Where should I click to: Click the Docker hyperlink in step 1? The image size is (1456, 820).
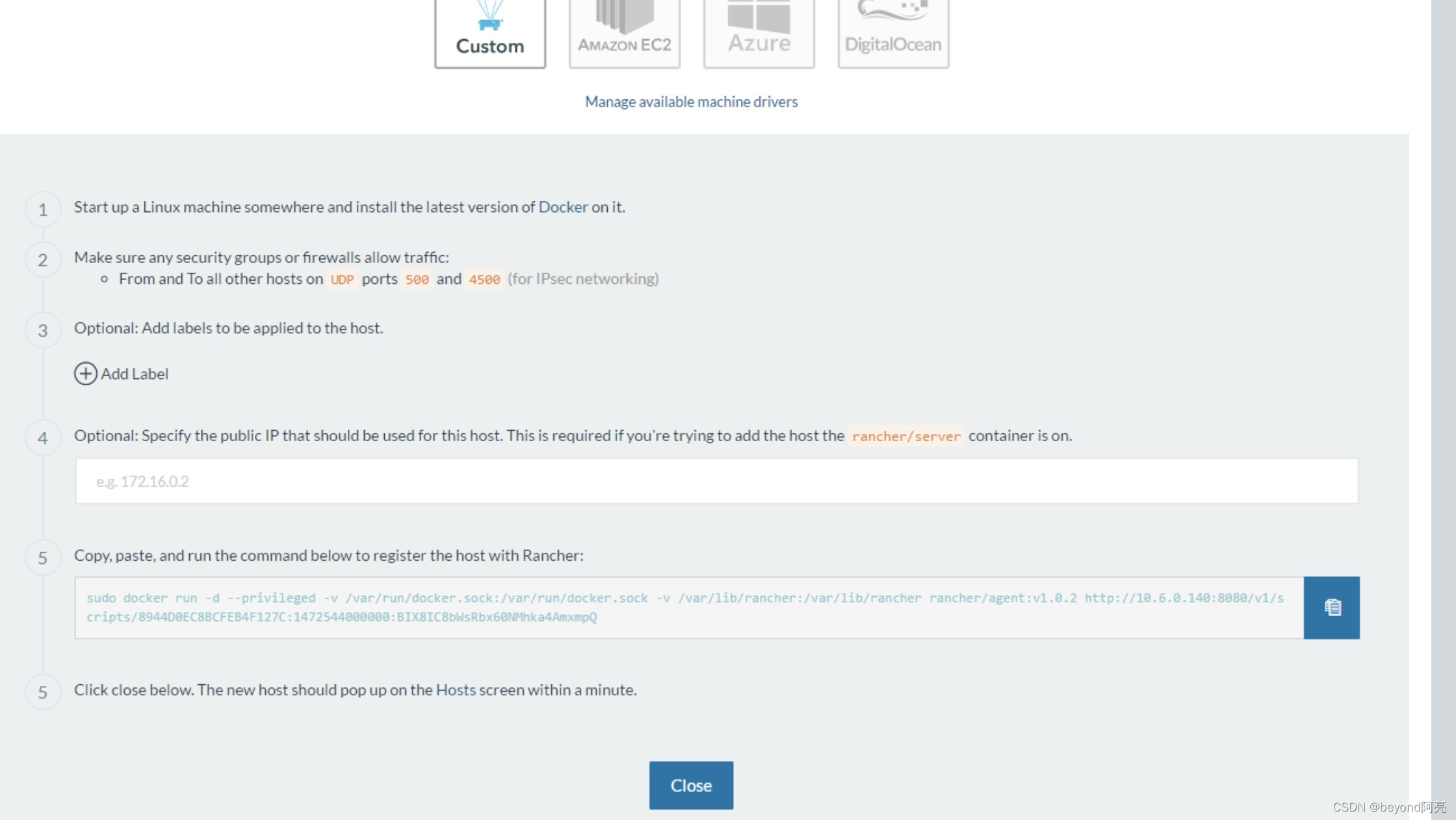(563, 206)
